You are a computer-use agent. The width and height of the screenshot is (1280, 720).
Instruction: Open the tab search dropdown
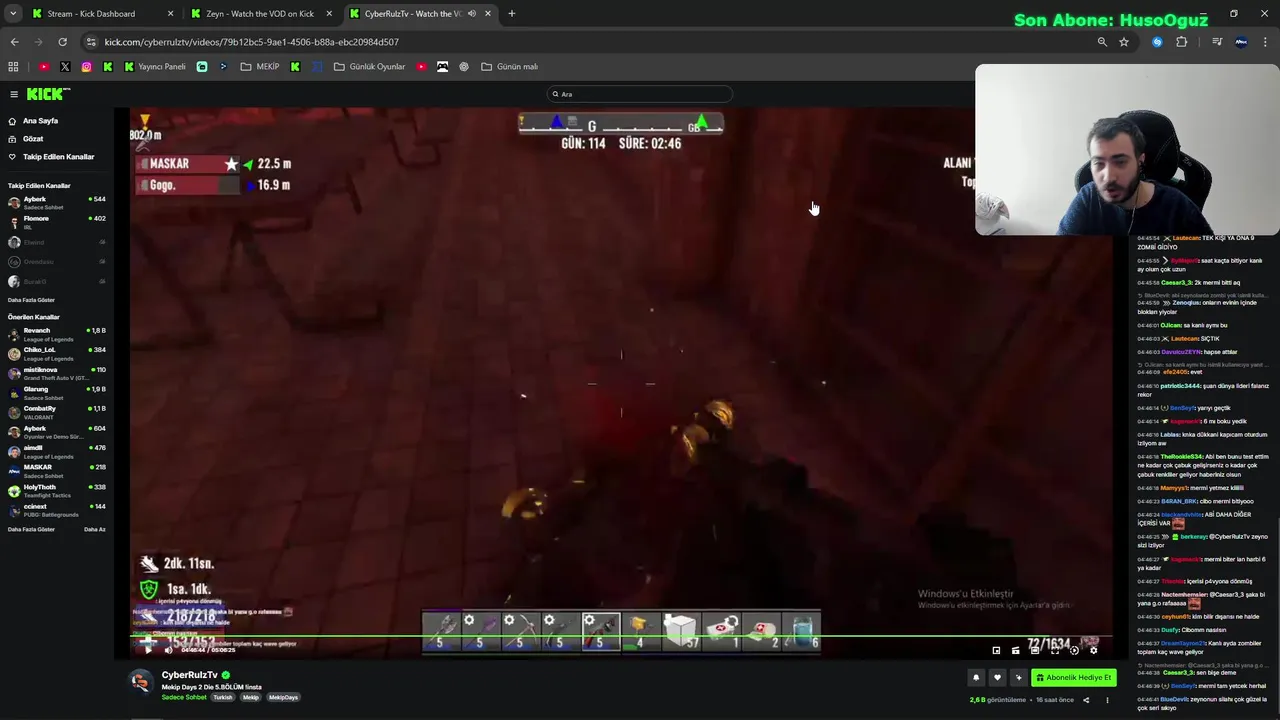(x=13, y=14)
